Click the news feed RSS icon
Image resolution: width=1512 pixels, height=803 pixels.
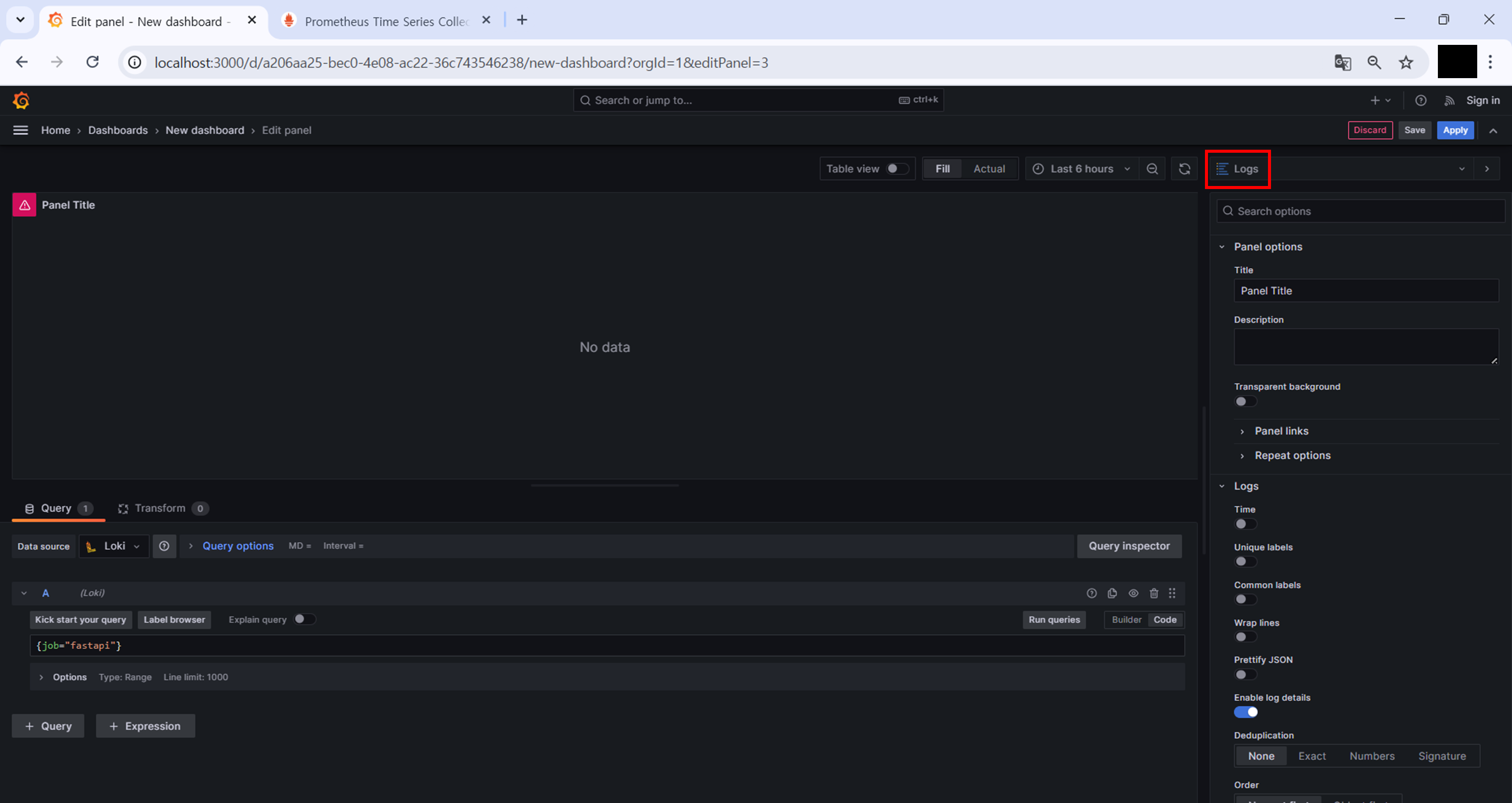click(1449, 101)
